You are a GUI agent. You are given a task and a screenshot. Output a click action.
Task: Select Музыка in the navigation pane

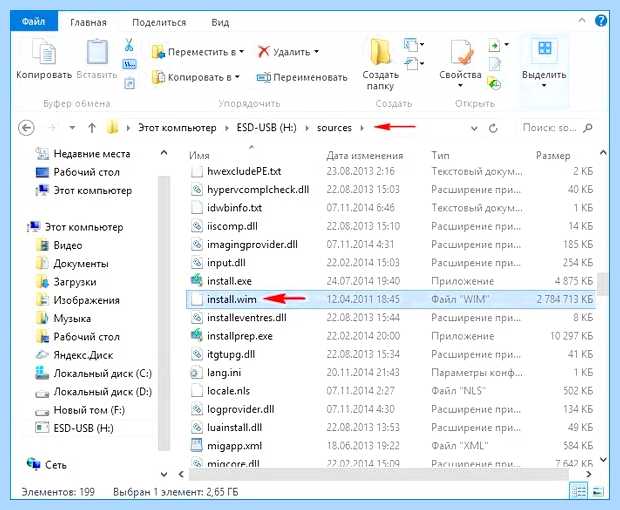click(x=72, y=318)
